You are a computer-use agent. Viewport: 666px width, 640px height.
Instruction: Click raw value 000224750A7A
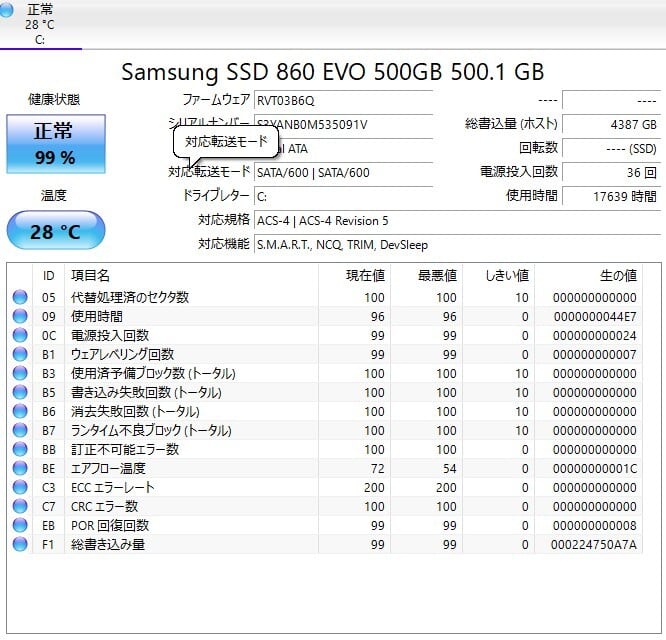[594, 545]
